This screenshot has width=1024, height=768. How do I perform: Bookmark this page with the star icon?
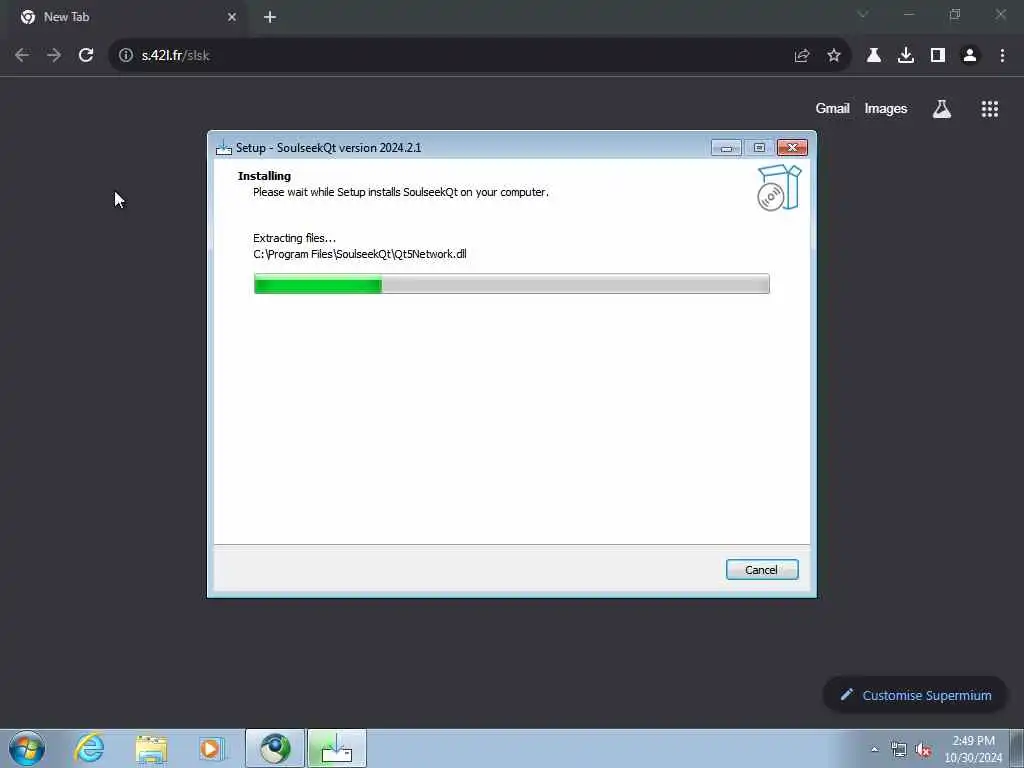tap(834, 56)
